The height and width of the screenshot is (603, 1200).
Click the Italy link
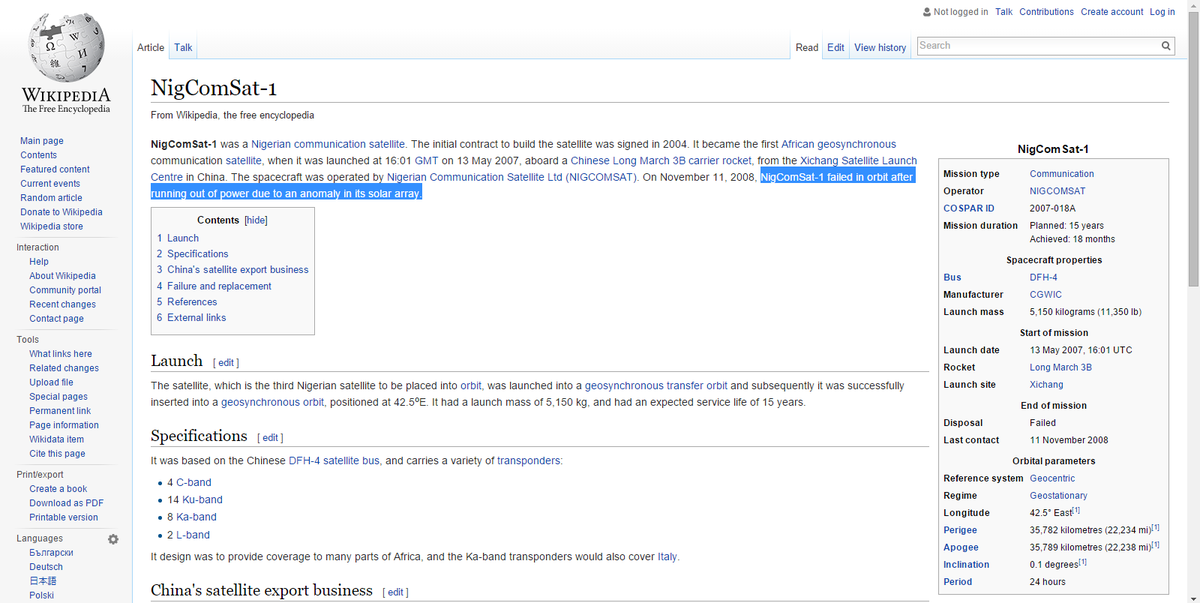click(667, 557)
